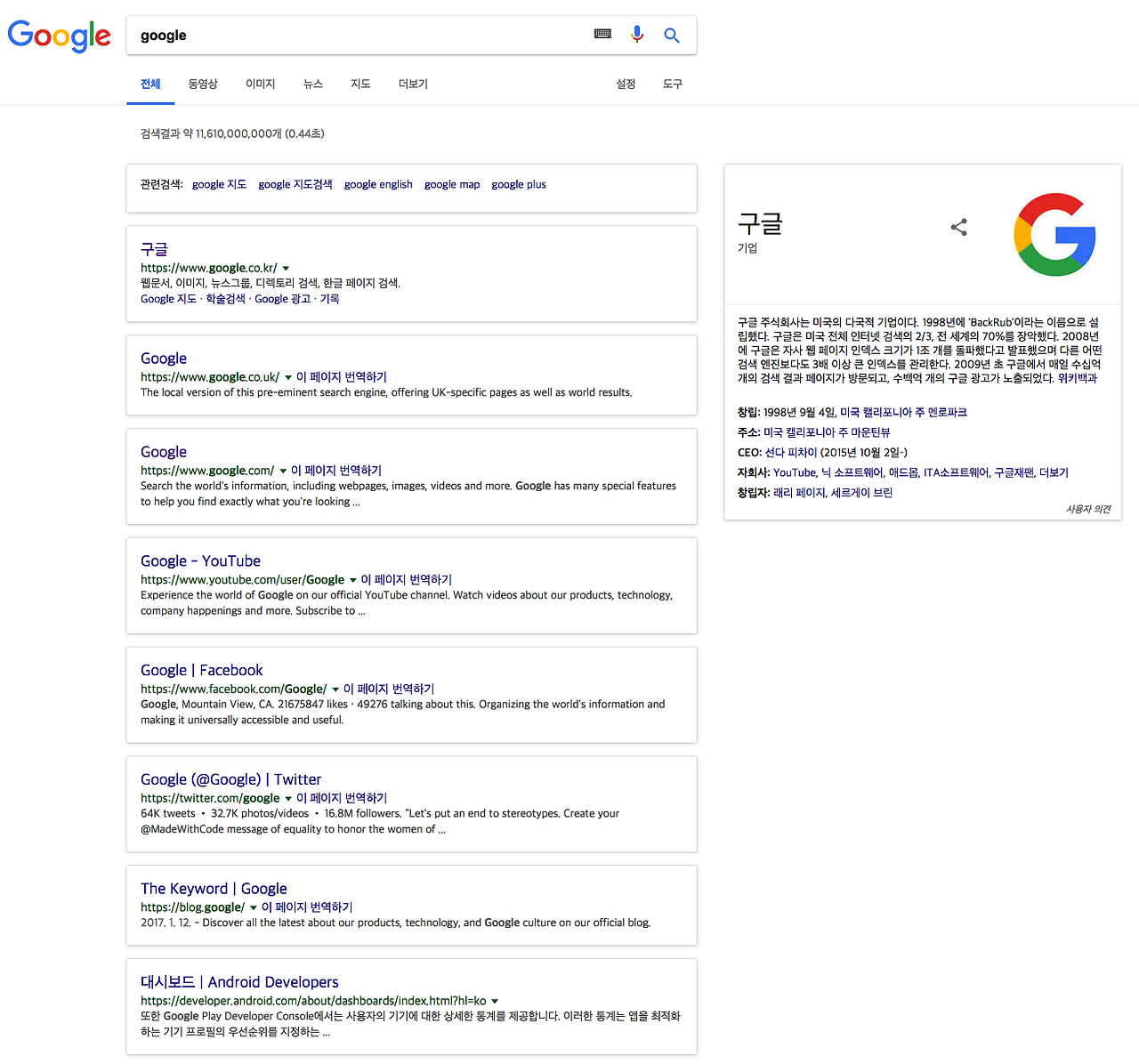Image resolution: width=1139 pixels, height=1064 pixels.
Task: Open the 위키백과 source link
Action: [1078, 378]
